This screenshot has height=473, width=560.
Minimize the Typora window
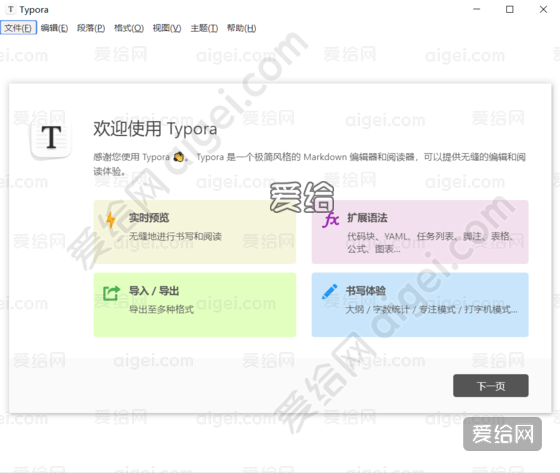(476, 9)
